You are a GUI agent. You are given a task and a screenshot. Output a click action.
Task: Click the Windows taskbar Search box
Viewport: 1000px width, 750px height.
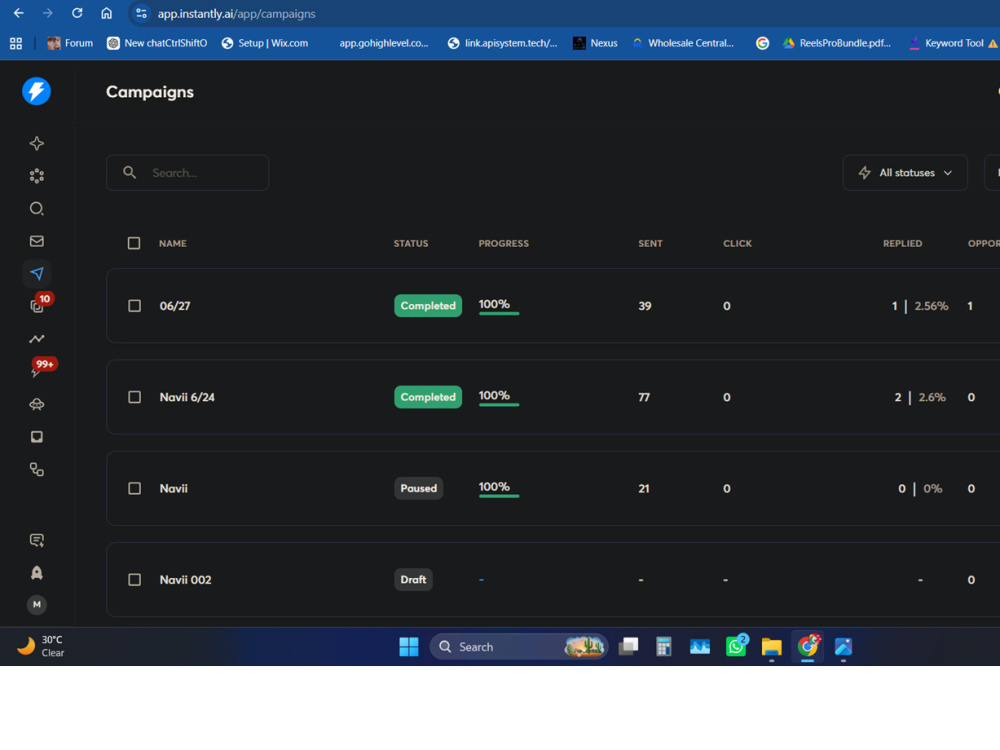click(x=518, y=647)
